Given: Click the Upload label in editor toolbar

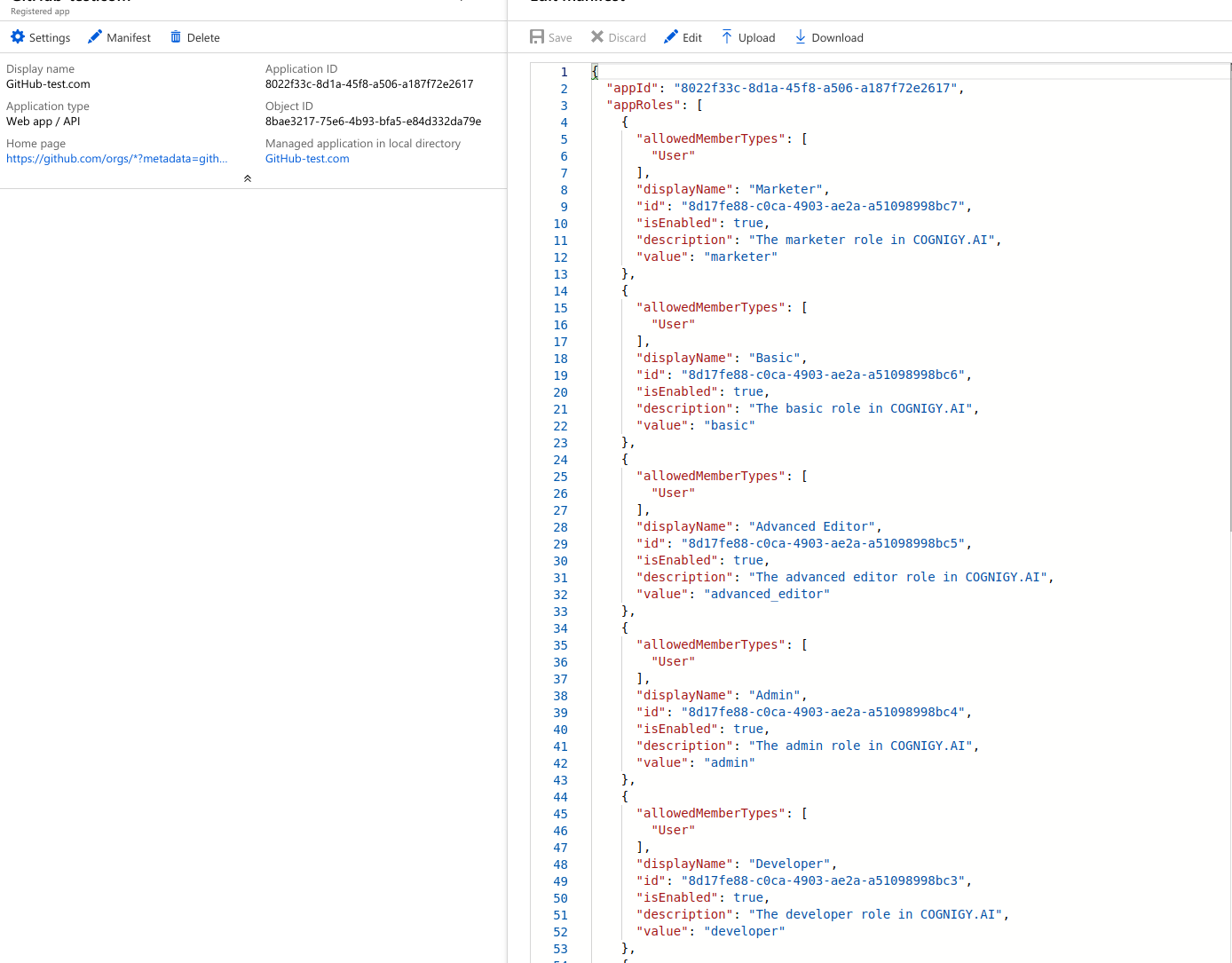Looking at the screenshot, I should pyautogui.click(x=757, y=38).
